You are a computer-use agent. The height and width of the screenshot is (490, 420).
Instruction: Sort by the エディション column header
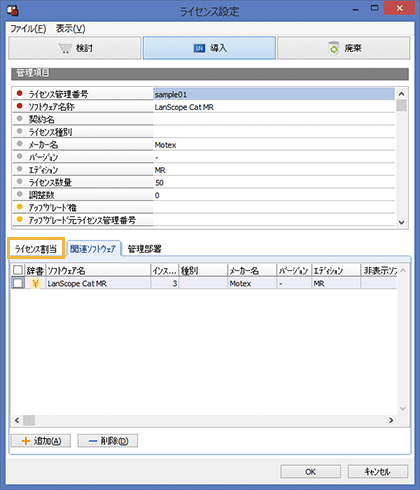(x=336, y=270)
